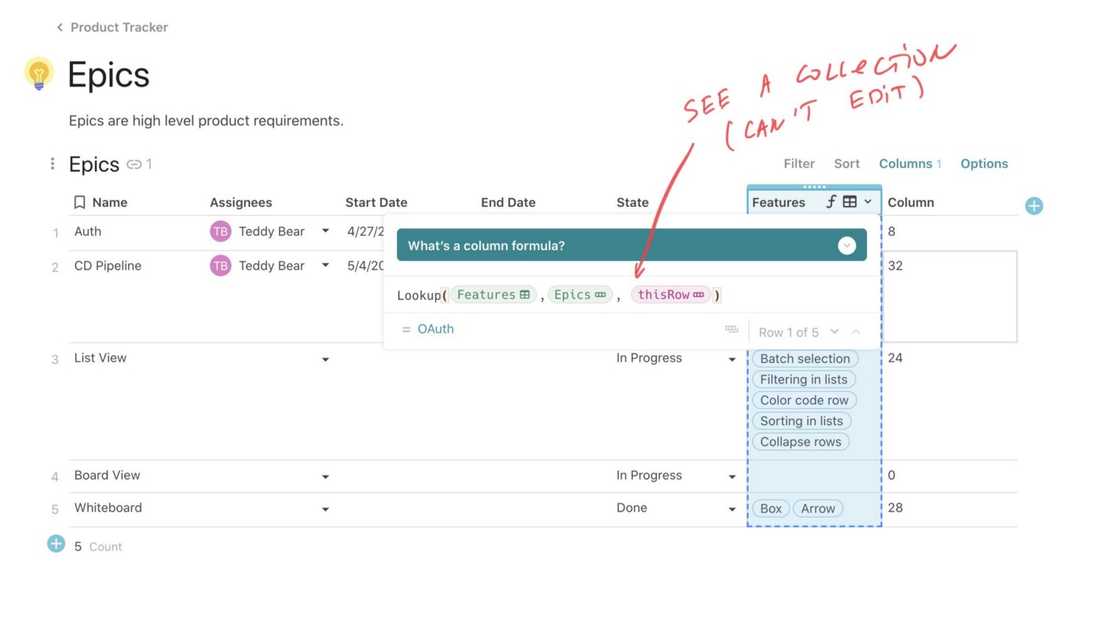Go back via the Product Tracker link
This screenshot has width=1100, height=630.
click(x=110, y=27)
